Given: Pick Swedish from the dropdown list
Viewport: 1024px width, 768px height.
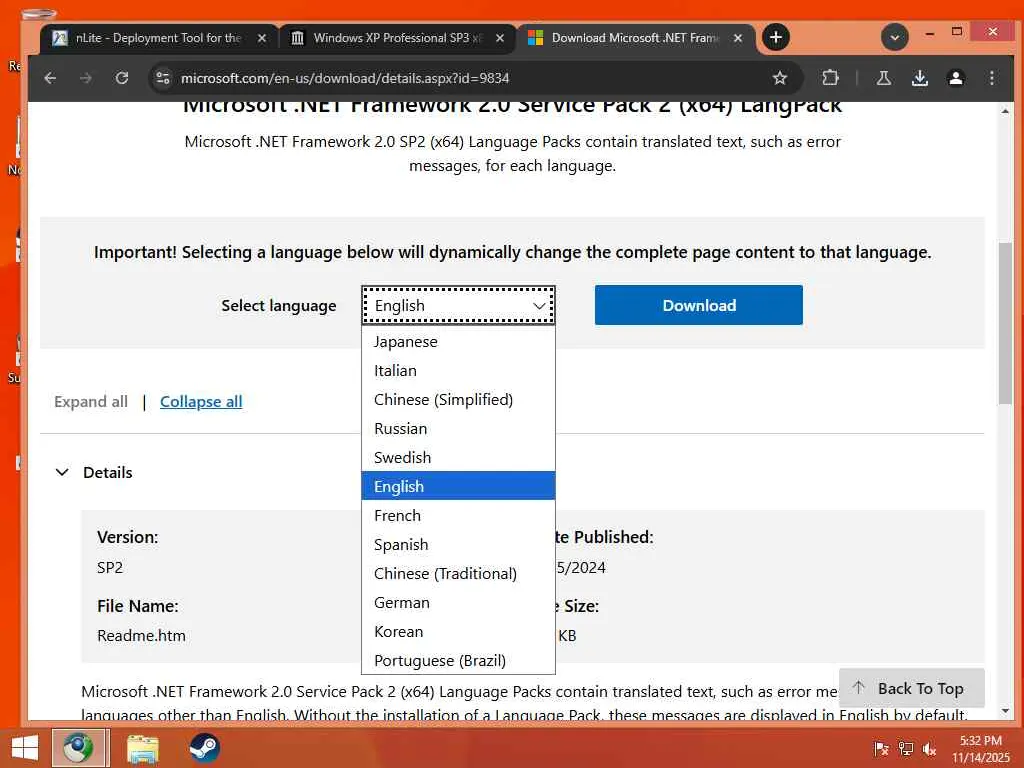Looking at the screenshot, I should (x=458, y=457).
